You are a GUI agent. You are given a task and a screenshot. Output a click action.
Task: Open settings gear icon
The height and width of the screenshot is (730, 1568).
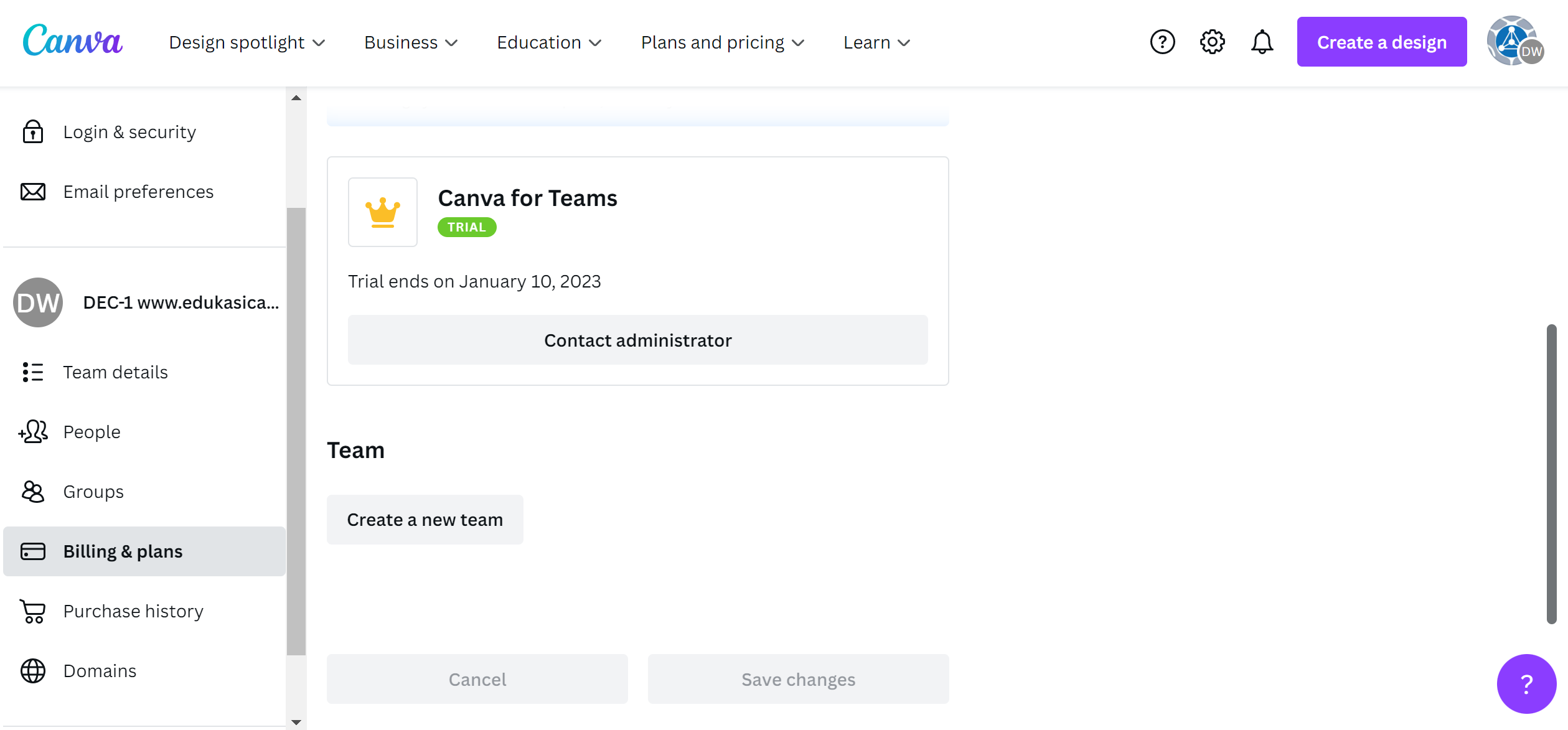point(1212,42)
